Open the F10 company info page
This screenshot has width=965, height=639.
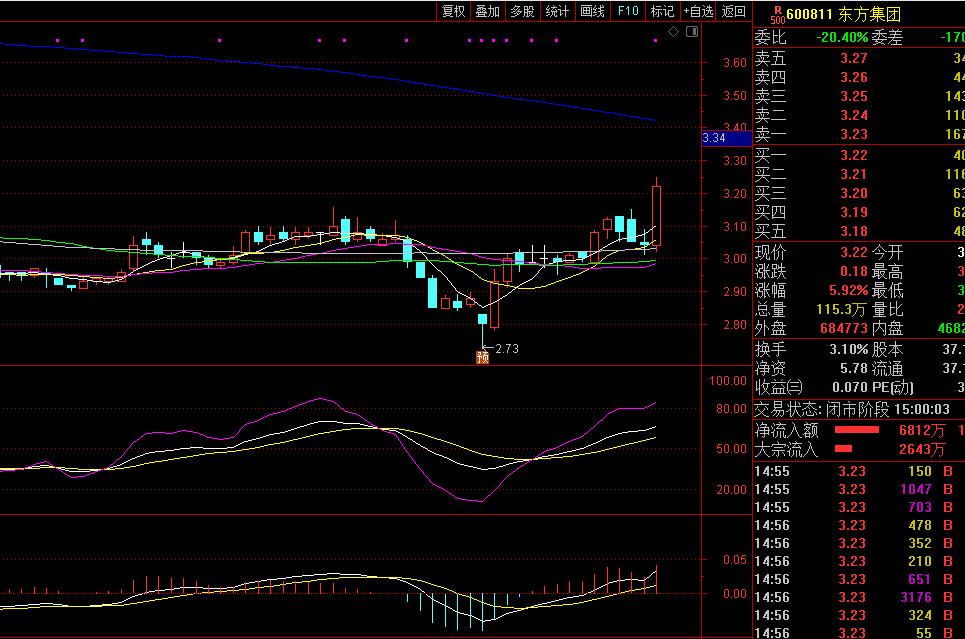click(x=628, y=11)
